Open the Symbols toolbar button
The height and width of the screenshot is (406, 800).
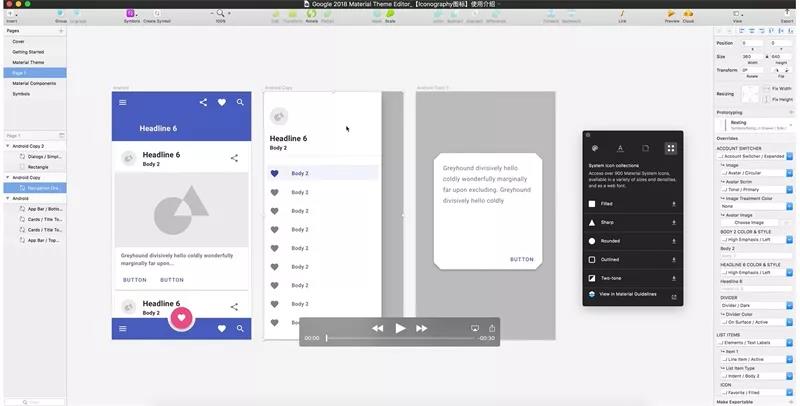pyautogui.click(x=132, y=15)
